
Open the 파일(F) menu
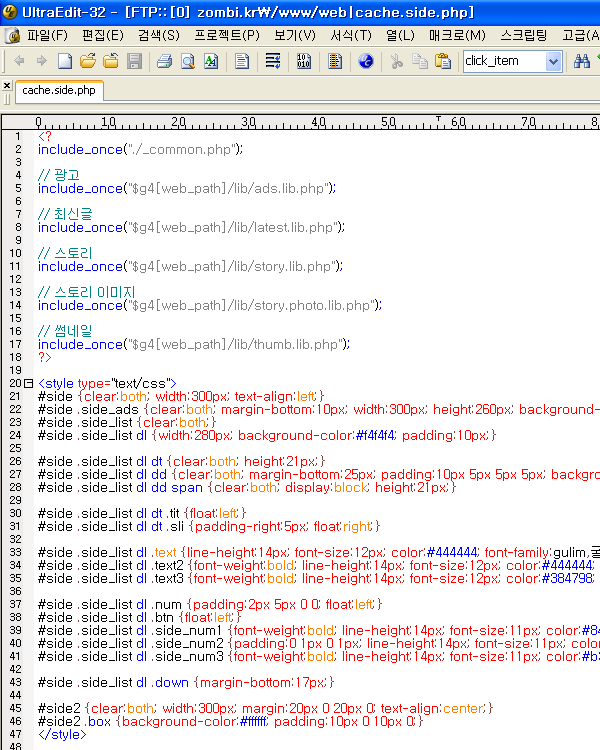coord(47,35)
